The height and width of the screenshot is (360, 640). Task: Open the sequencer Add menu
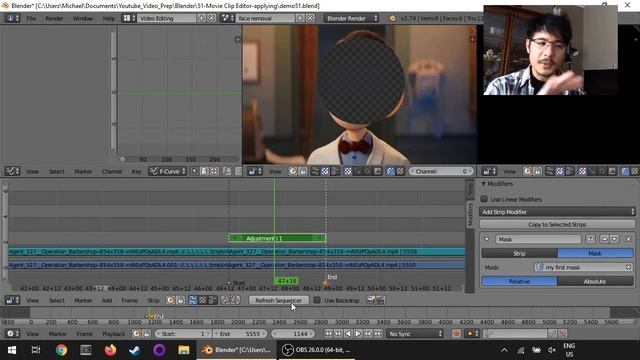coord(107,300)
